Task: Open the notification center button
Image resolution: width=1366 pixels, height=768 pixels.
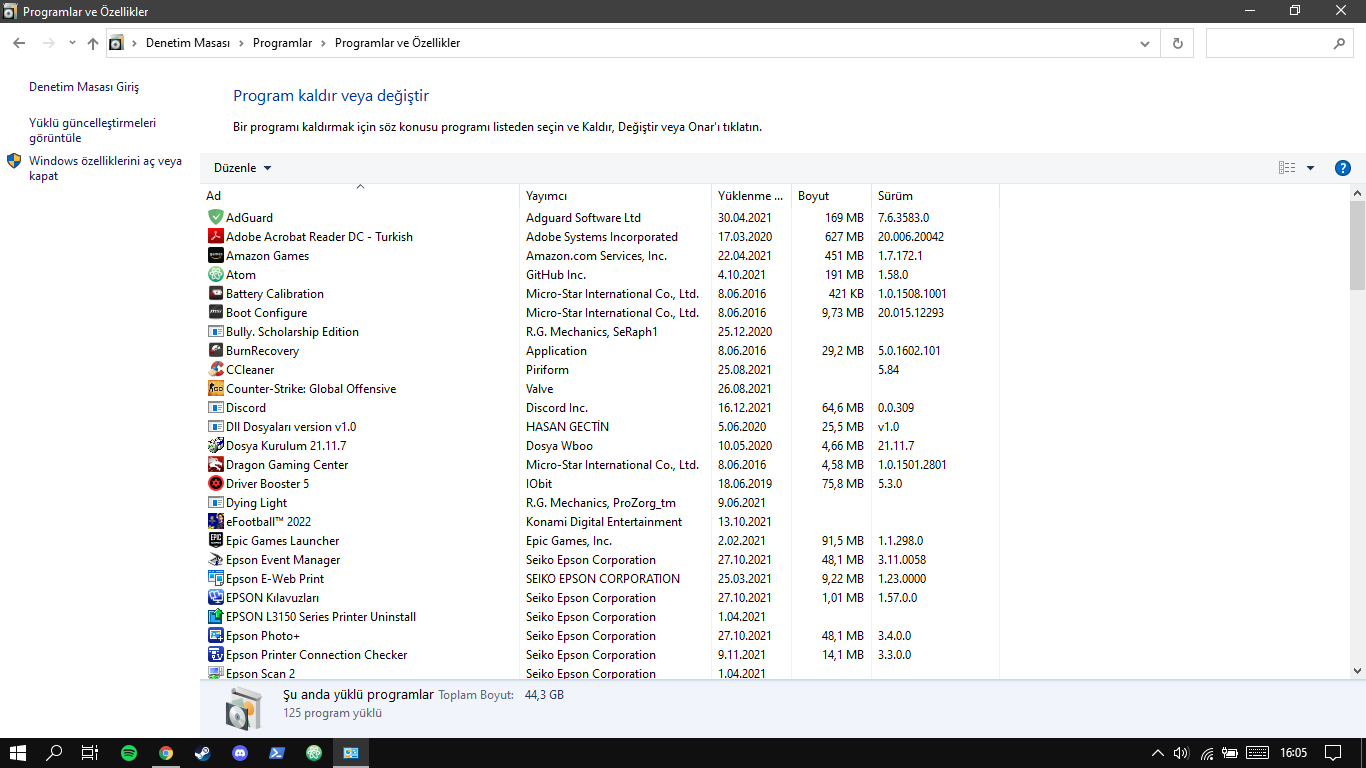Action: click(x=1333, y=753)
